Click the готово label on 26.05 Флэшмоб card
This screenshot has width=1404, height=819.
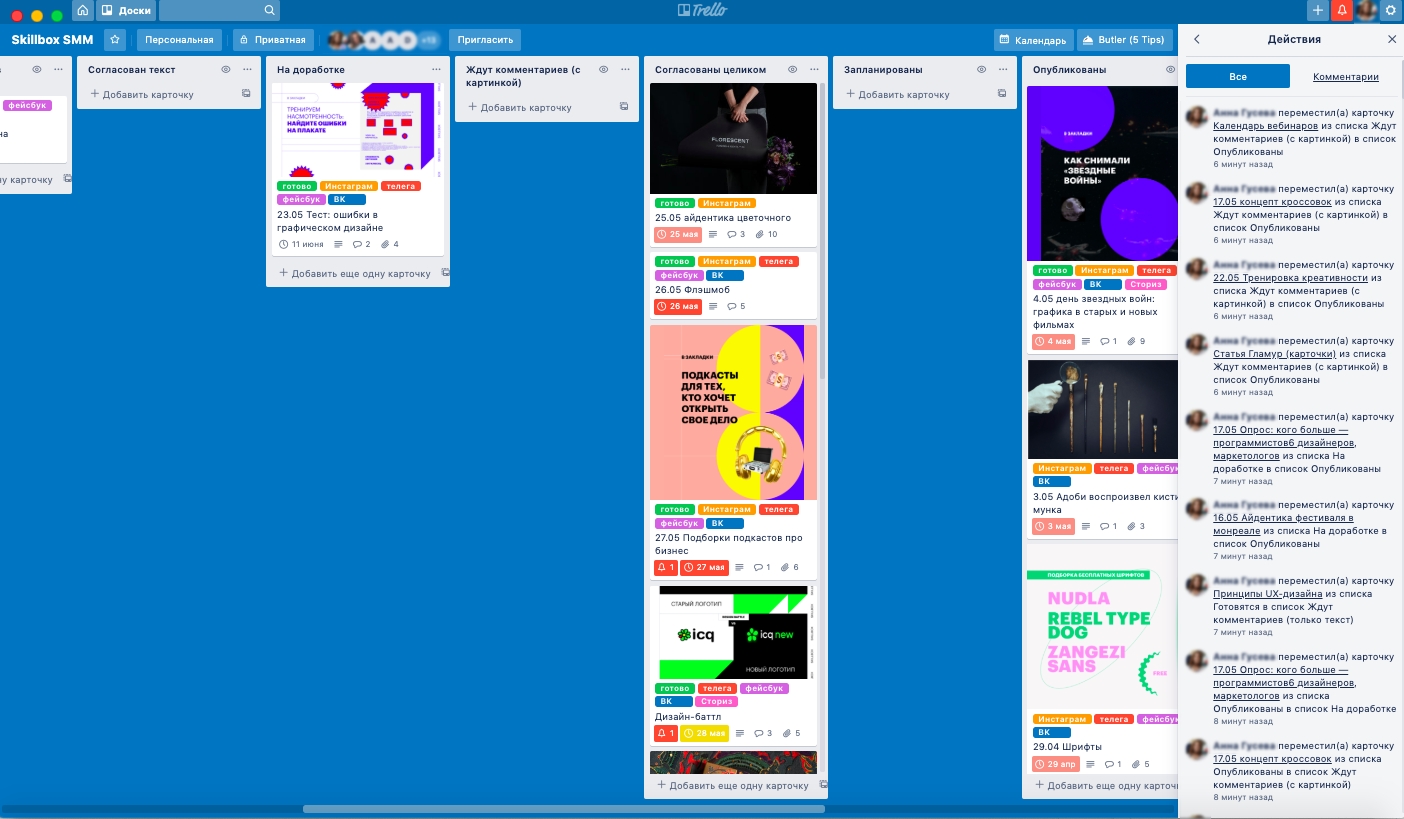pyautogui.click(x=675, y=261)
